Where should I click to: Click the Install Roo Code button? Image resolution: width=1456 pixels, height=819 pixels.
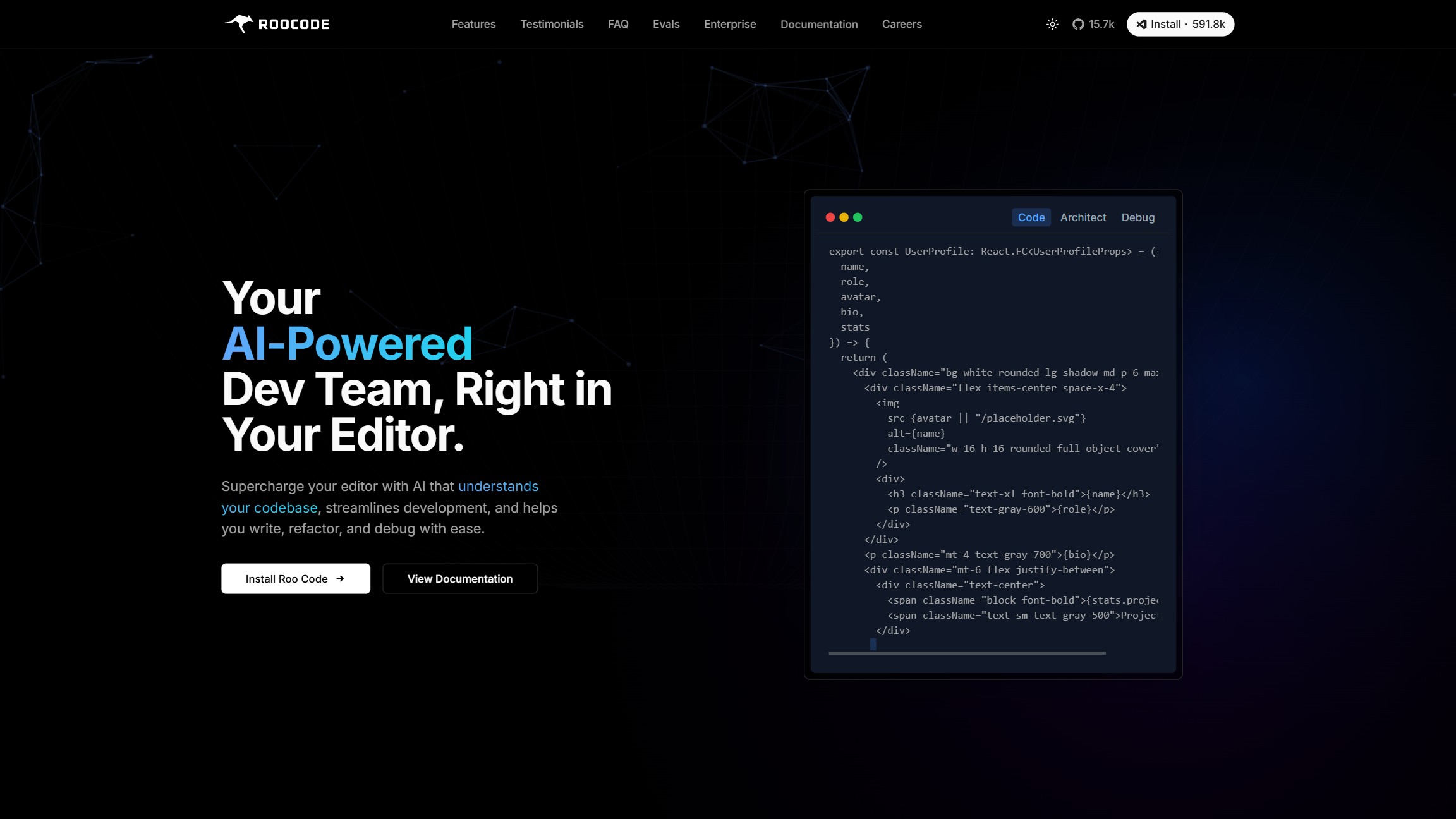[296, 579]
